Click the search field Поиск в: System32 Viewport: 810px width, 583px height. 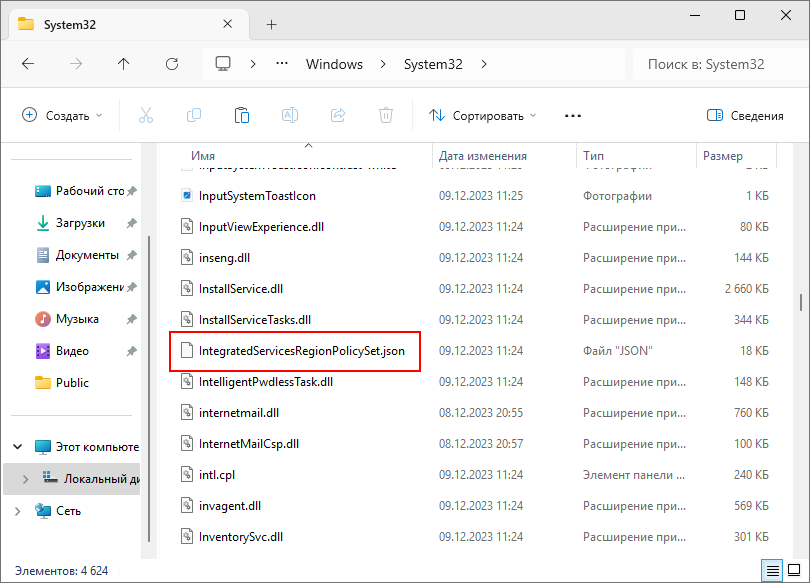point(721,64)
